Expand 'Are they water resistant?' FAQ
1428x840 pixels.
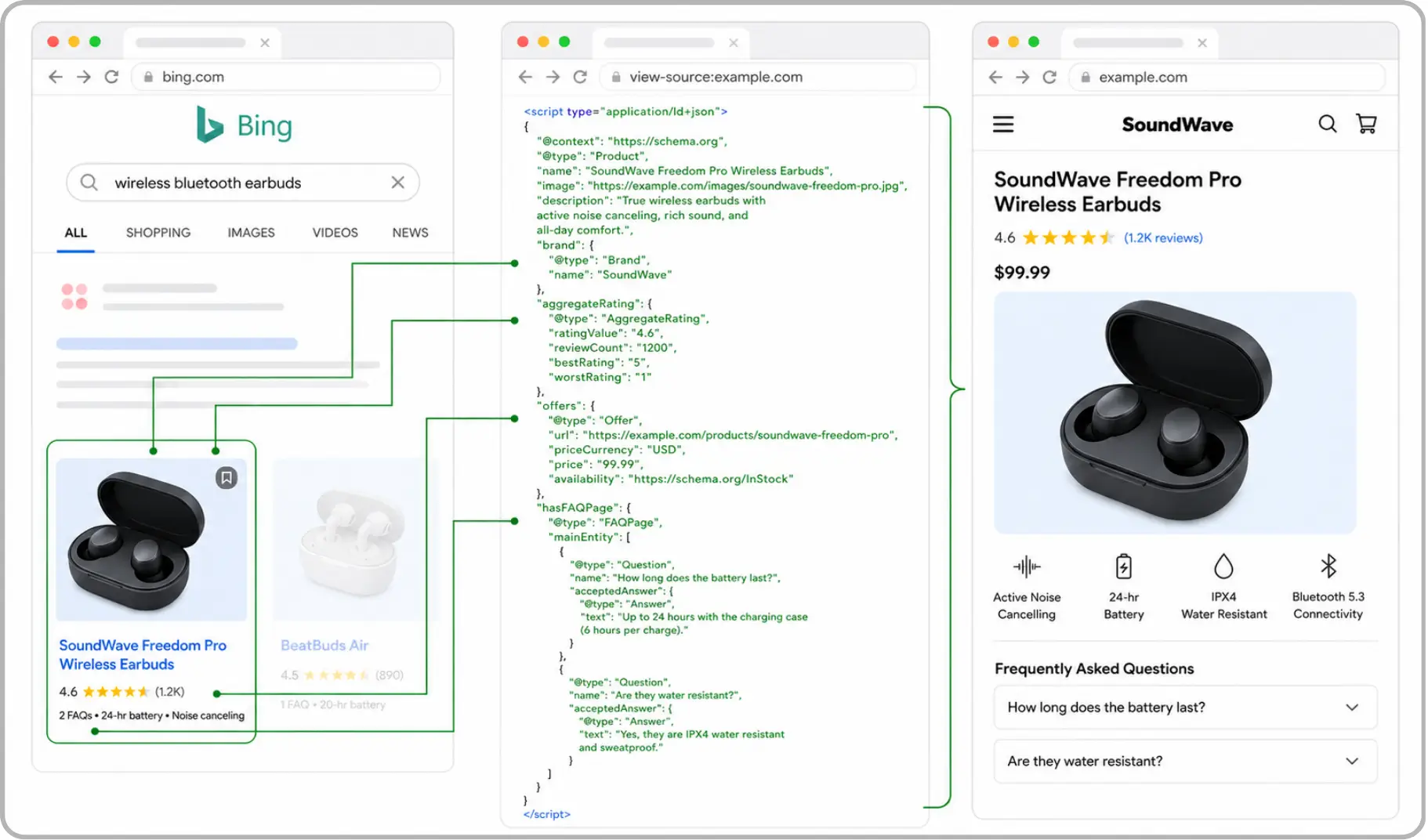pyautogui.click(x=1185, y=762)
